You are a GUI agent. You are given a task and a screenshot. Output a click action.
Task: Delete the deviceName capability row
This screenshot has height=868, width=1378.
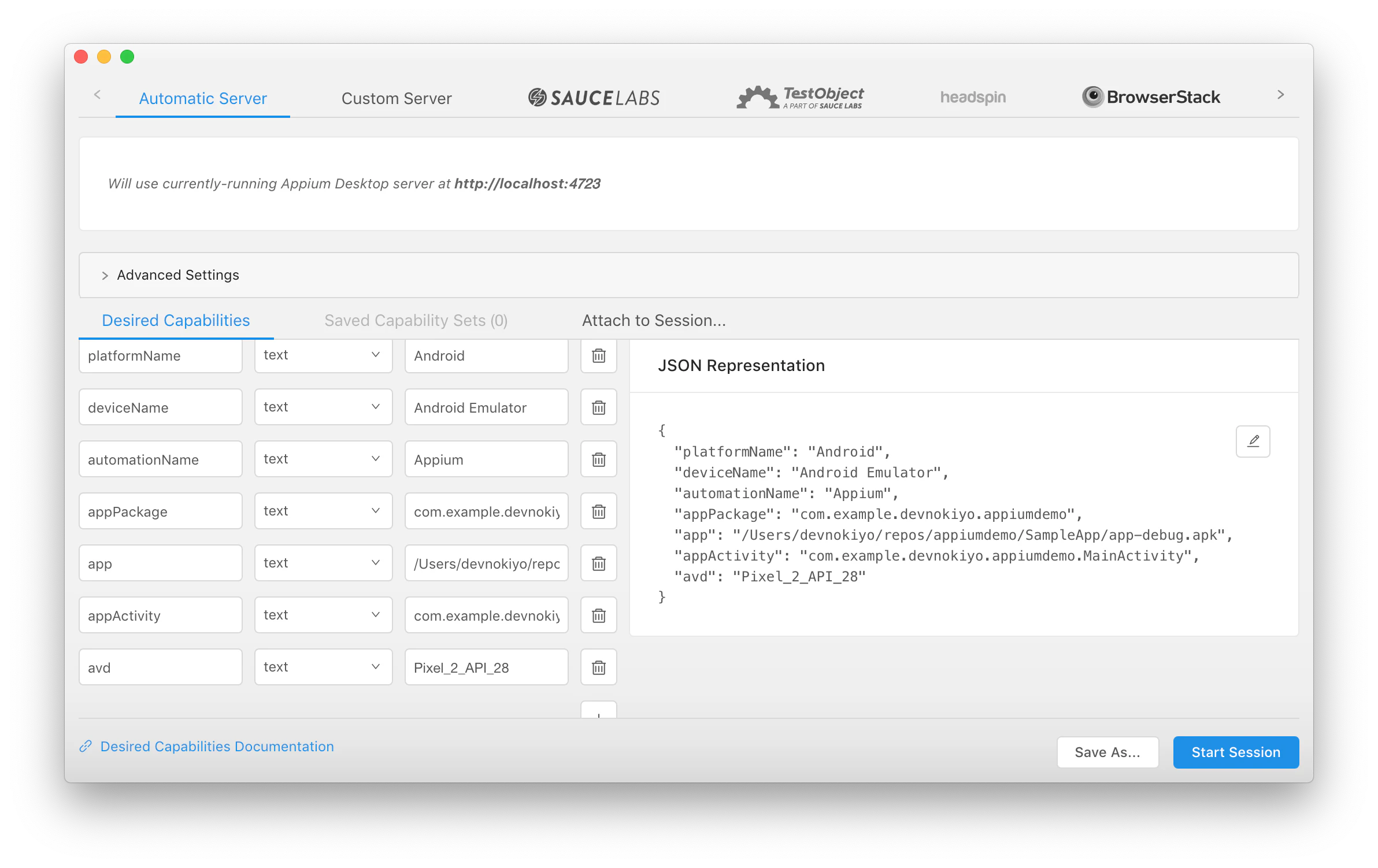pyautogui.click(x=598, y=407)
